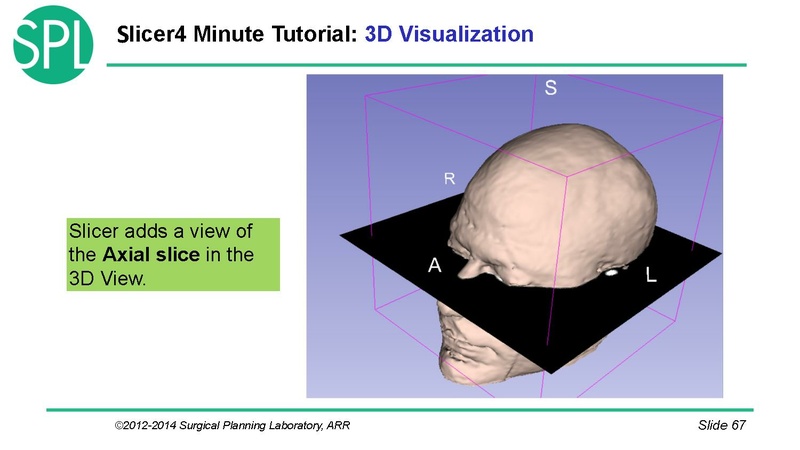The height and width of the screenshot is (450, 800).
Task: Click the Surgical Planning Laboratory copyright text
Action: coord(232,425)
